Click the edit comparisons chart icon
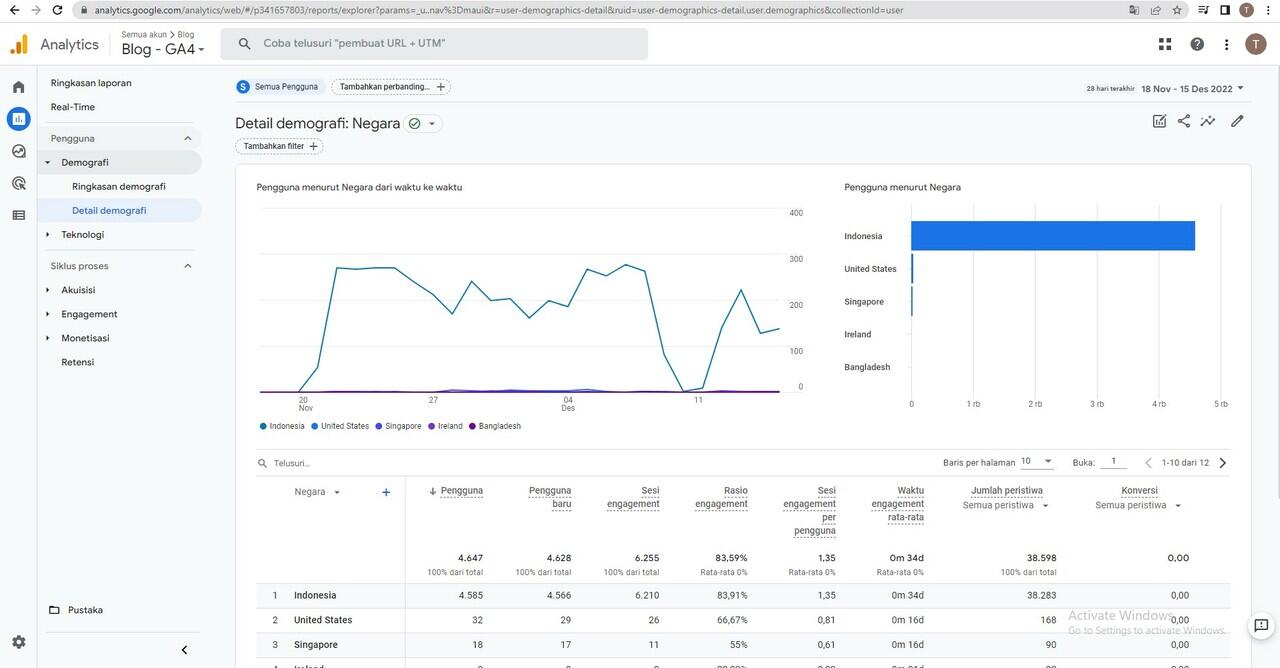 1159,121
